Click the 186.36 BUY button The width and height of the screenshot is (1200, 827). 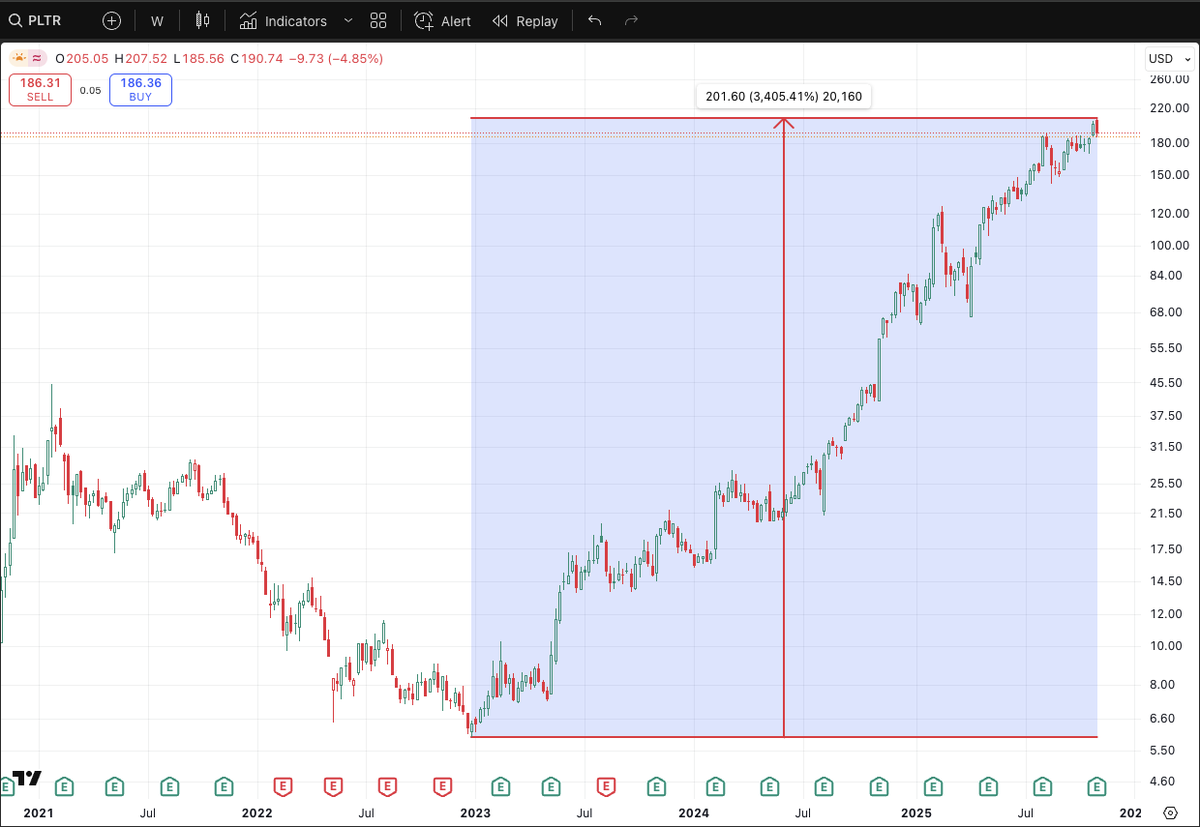tap(140, 90)
